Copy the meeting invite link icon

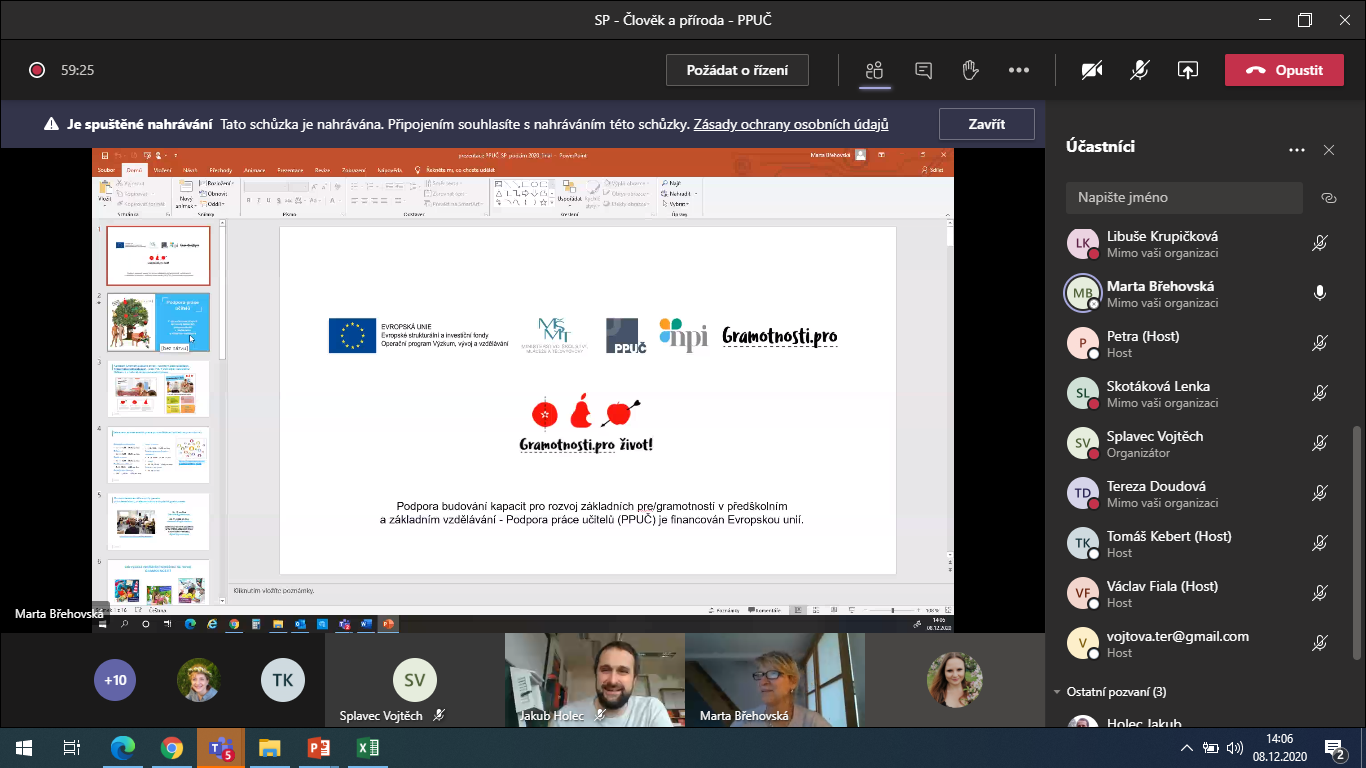[1328, 198]
